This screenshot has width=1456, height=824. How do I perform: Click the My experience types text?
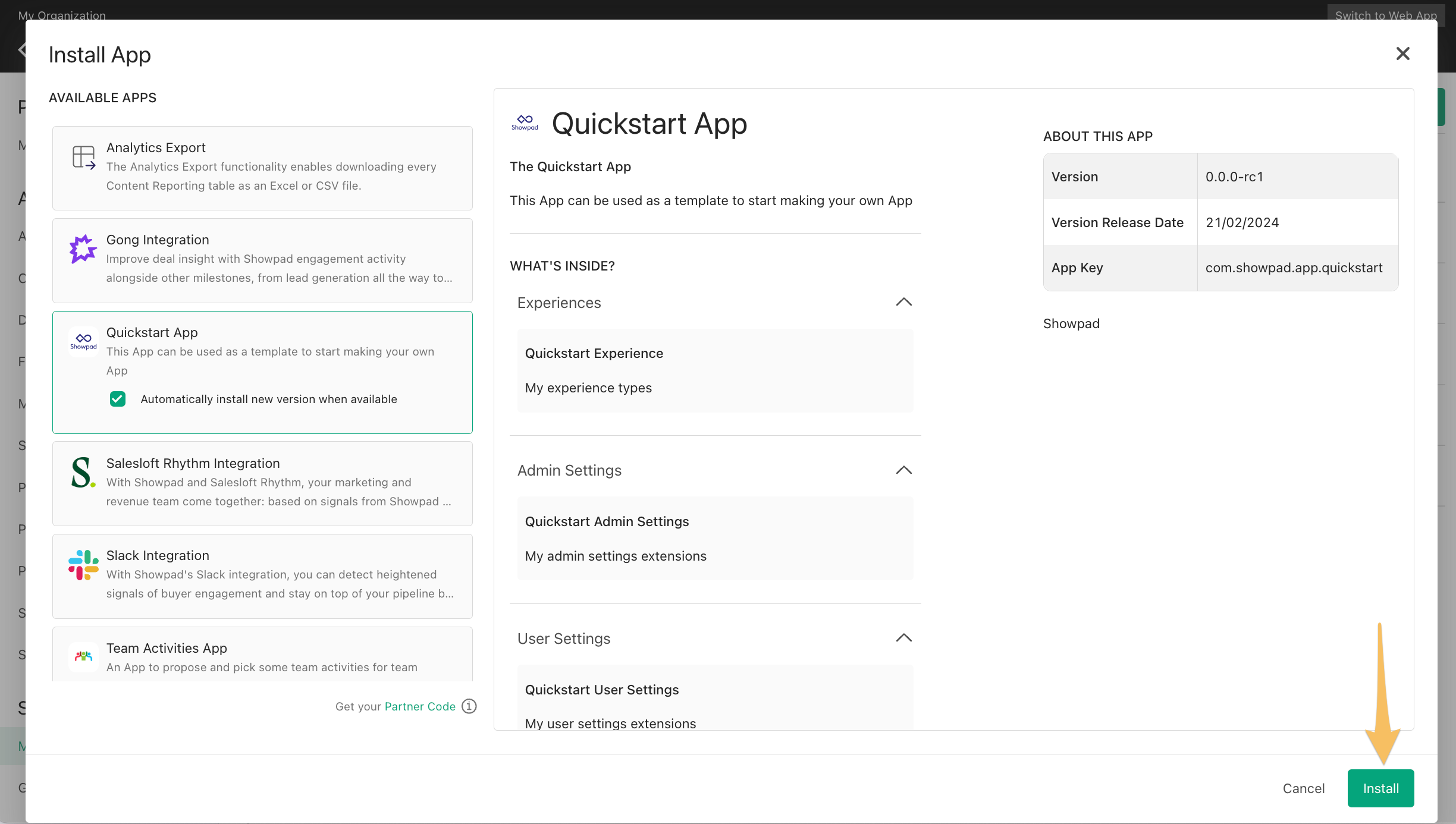click(x=588, y=388)
